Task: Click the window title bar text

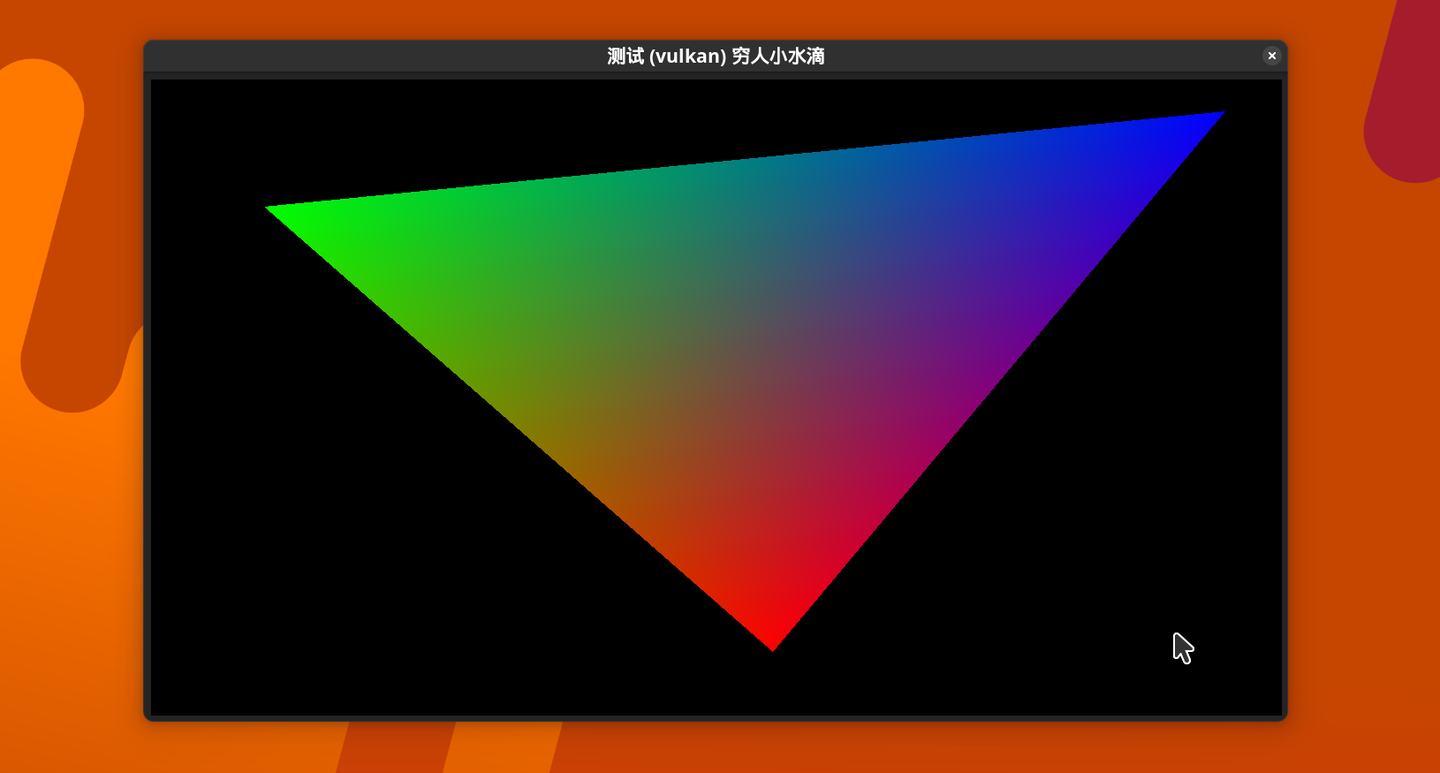Action: click(x=716, y=56)
